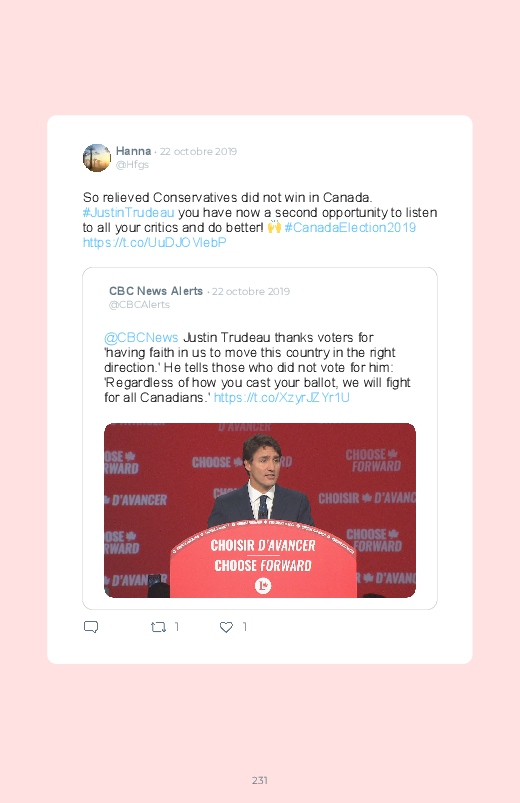Click the CBC News Alerts account name

[x=156, y=291]
